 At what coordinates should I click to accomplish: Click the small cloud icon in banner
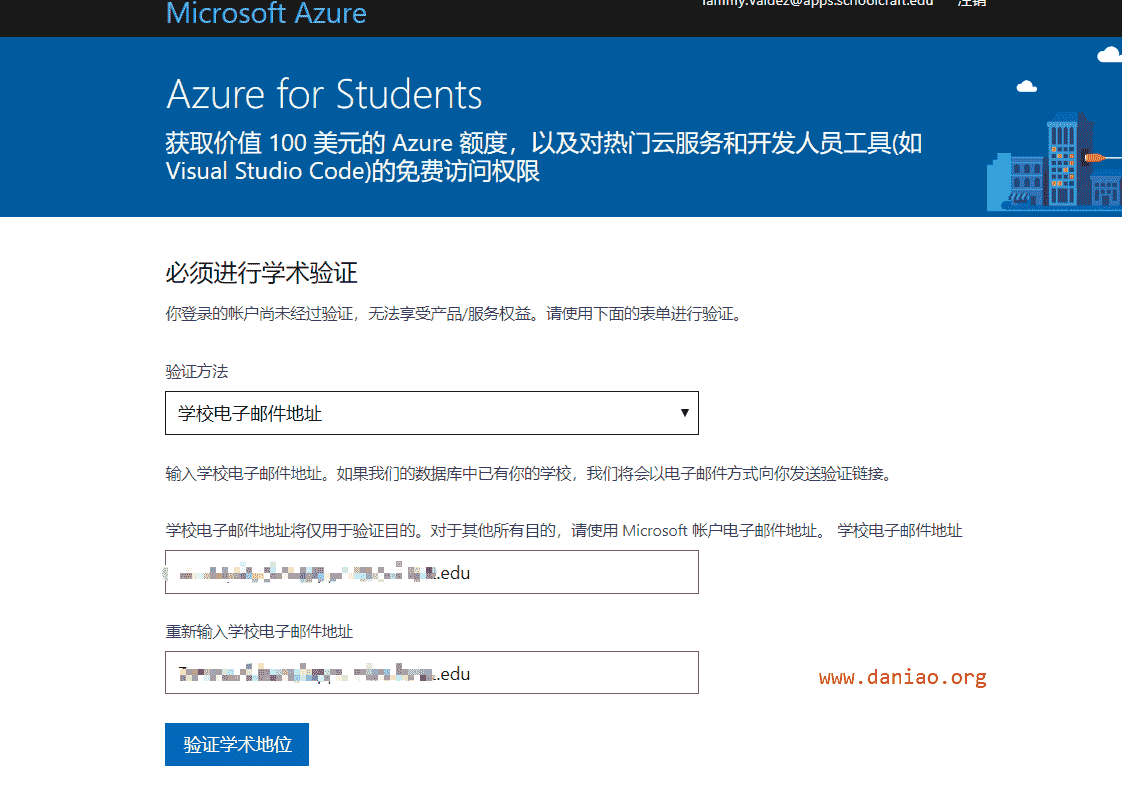coord(1027,87)
